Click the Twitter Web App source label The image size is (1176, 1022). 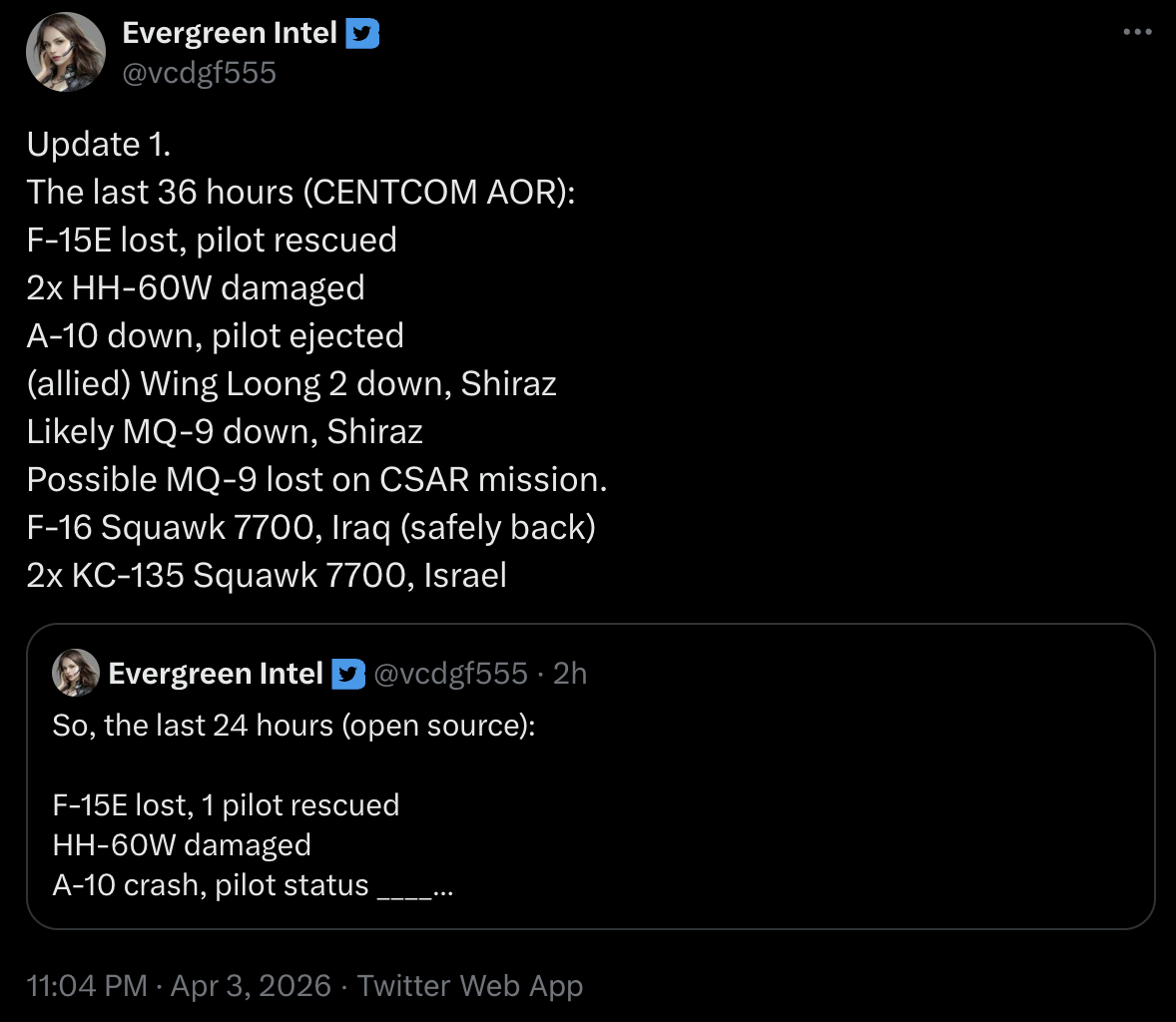(x=470, y=986)
